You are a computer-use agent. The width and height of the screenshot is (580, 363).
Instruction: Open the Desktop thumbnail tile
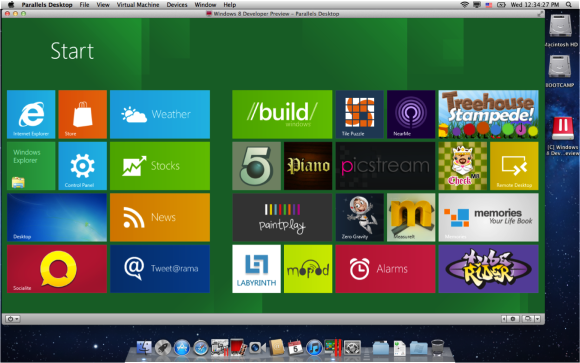57,218
